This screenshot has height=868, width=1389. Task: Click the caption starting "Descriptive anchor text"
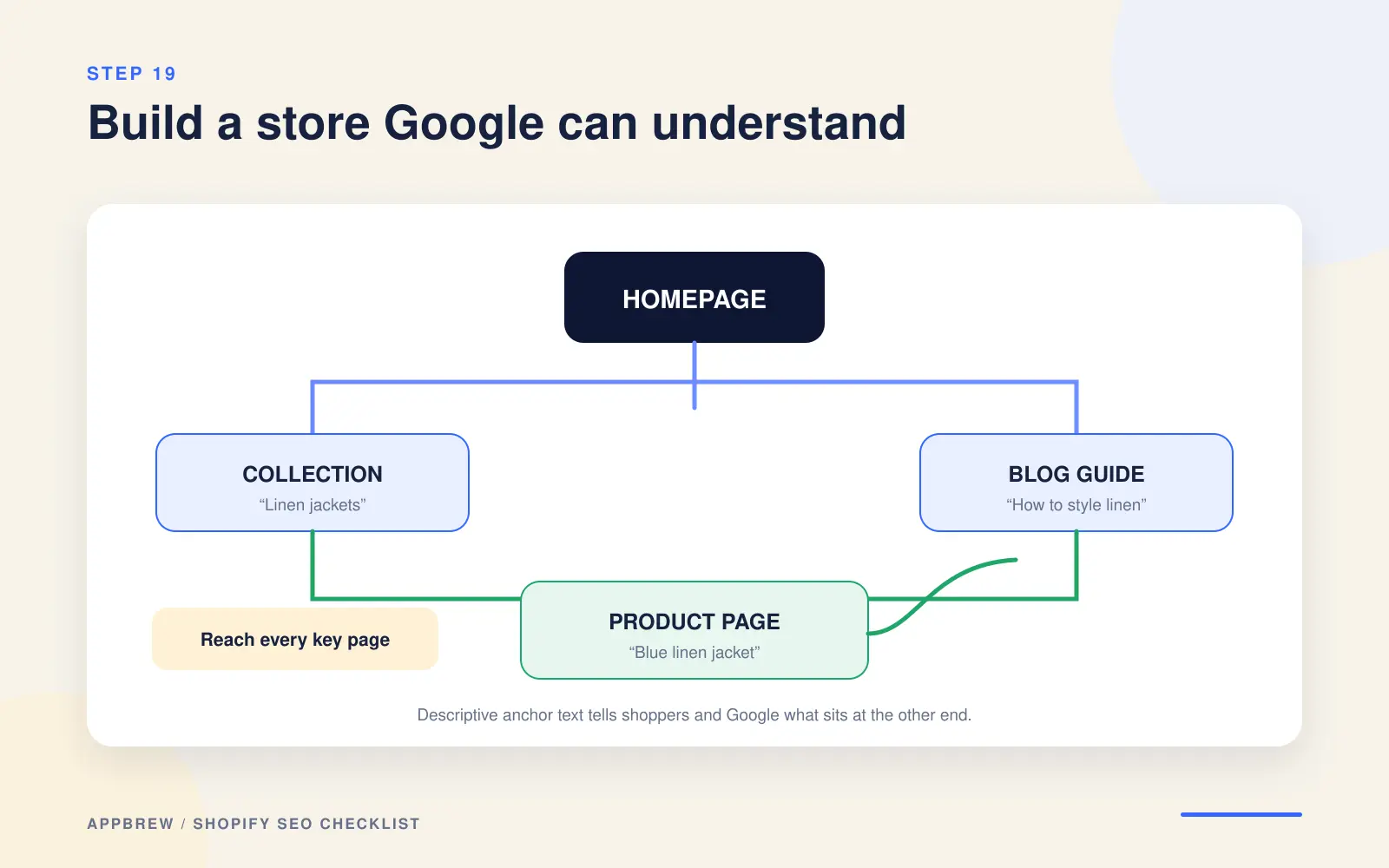pos(694,715)
